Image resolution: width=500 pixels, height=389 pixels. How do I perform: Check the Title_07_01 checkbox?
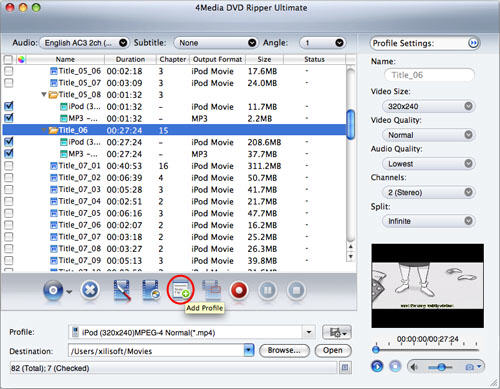pos(9,166)
